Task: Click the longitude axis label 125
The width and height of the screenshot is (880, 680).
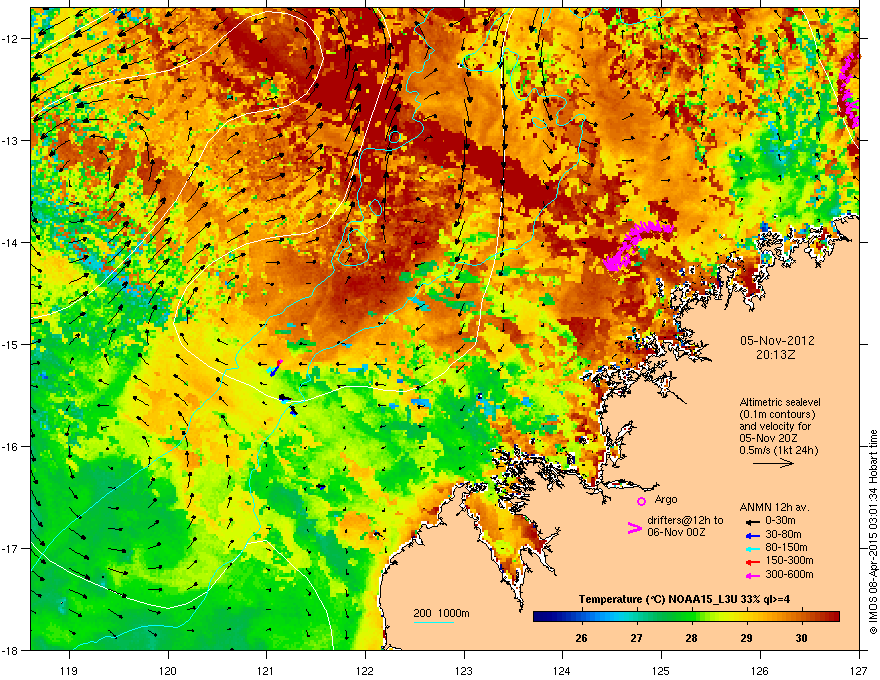Action: 661,670
